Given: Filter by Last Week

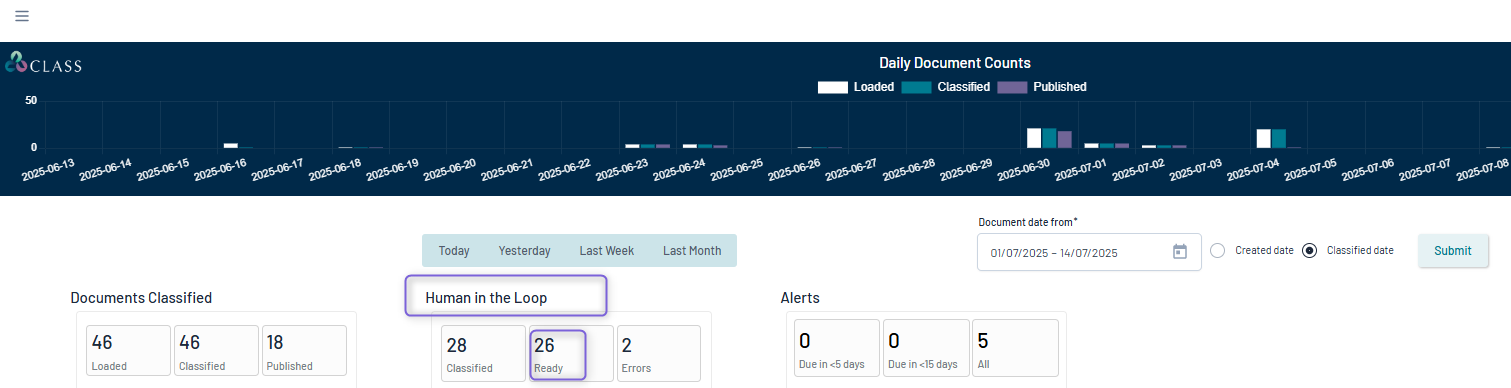Looking at the screenshot, I should tap(606, 251).
